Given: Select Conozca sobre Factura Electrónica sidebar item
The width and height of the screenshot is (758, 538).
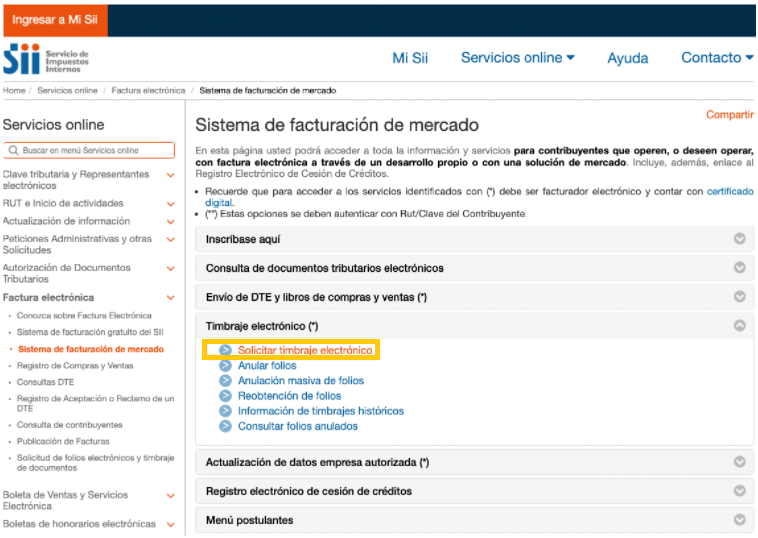Looking at the screenshot, I should (84, 316).
